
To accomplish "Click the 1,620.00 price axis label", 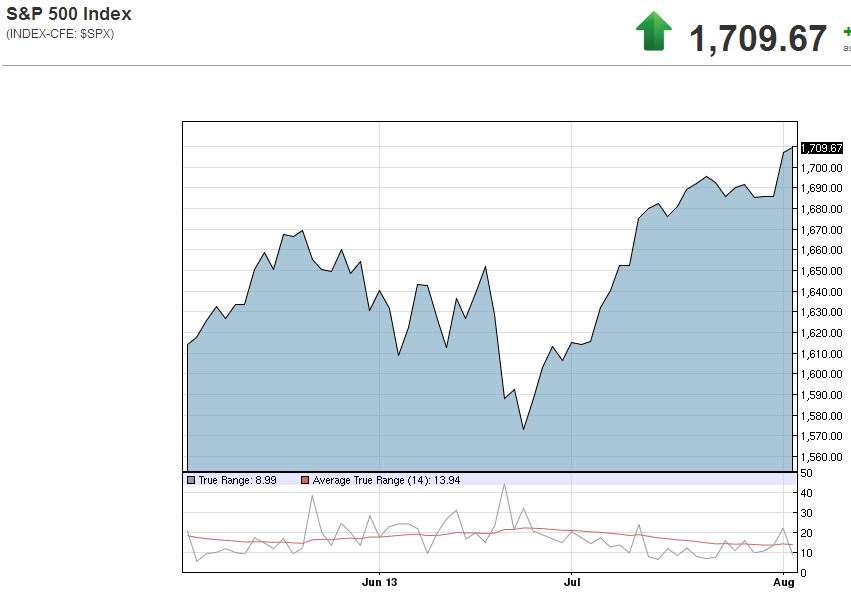I will pos(822,333).
